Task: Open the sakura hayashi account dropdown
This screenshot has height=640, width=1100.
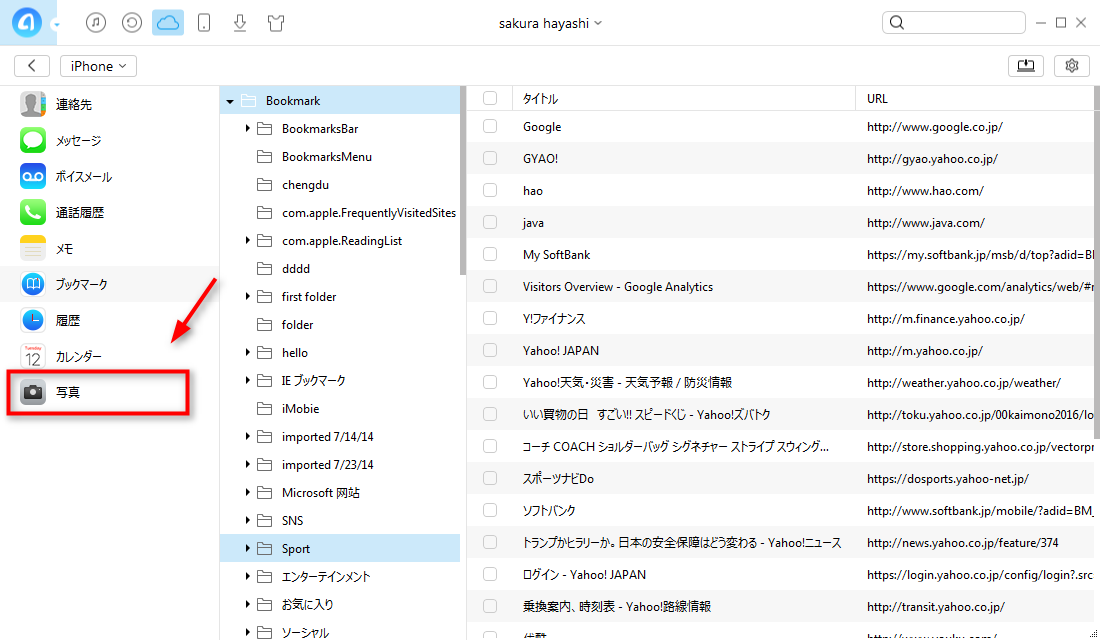Action: click(550, 23)
